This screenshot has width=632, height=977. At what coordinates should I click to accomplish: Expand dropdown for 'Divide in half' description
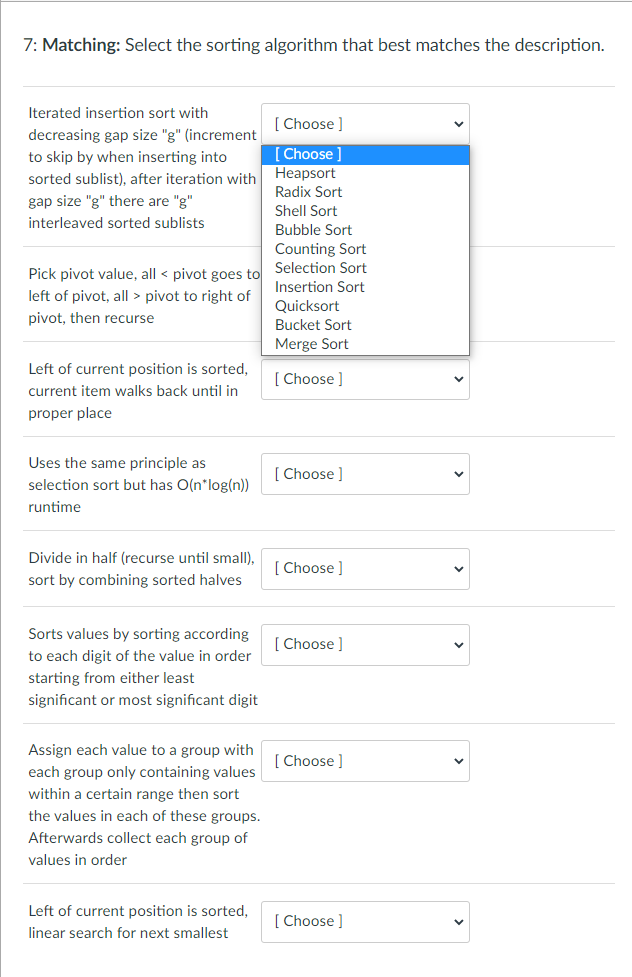pyautogui.click(x=365, y=569)
